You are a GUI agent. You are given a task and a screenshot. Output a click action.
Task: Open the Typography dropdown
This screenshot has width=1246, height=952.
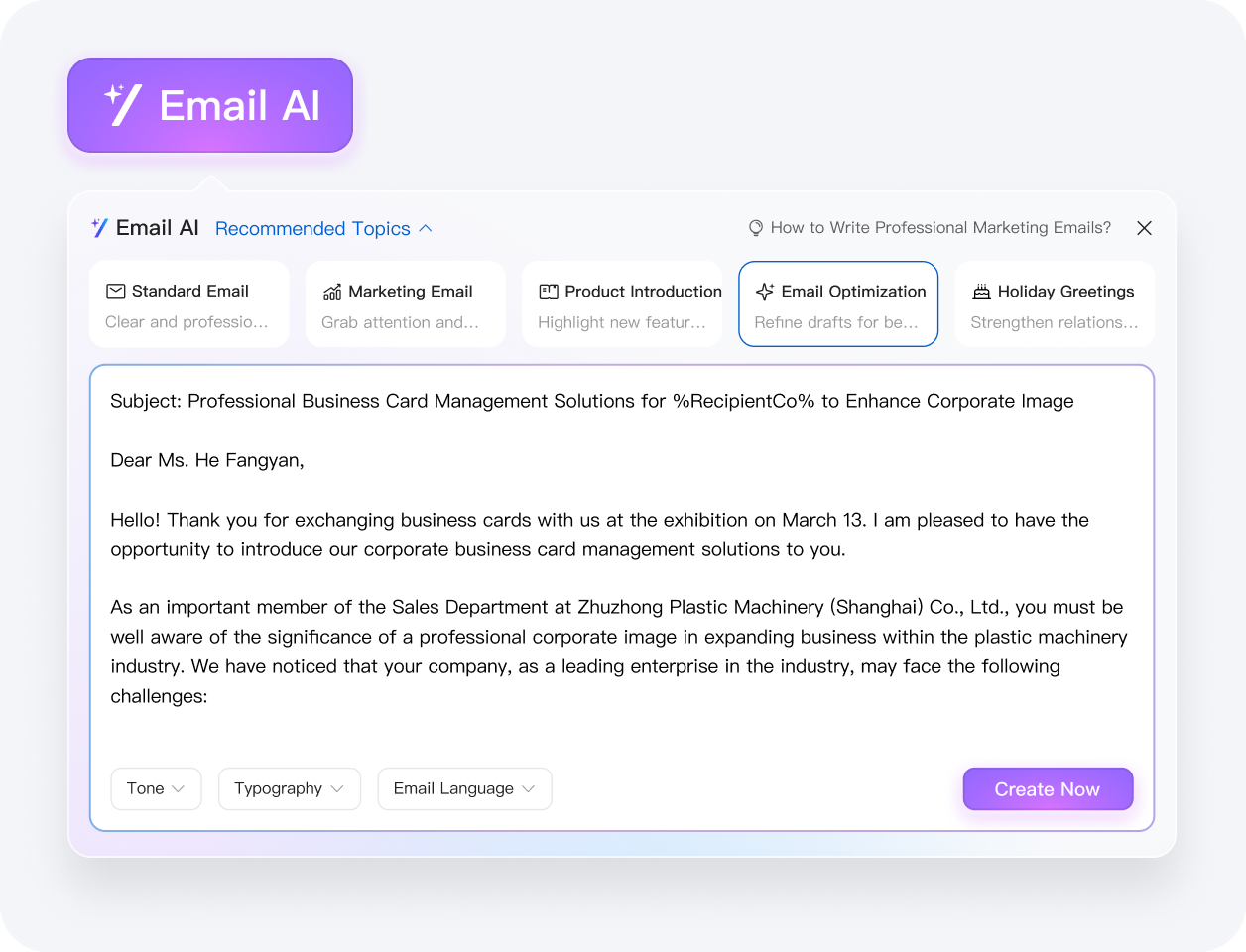tap(290, 788)
